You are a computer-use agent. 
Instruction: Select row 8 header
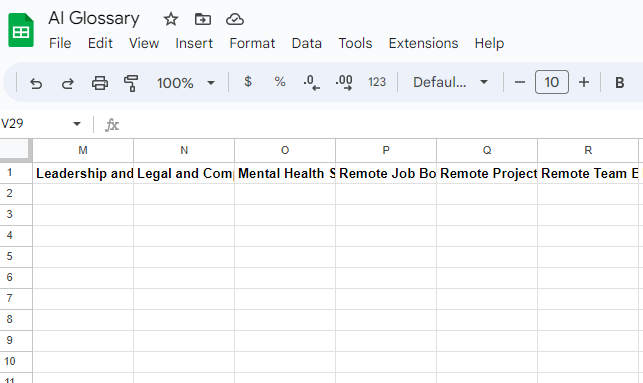[x=16, y=319]
